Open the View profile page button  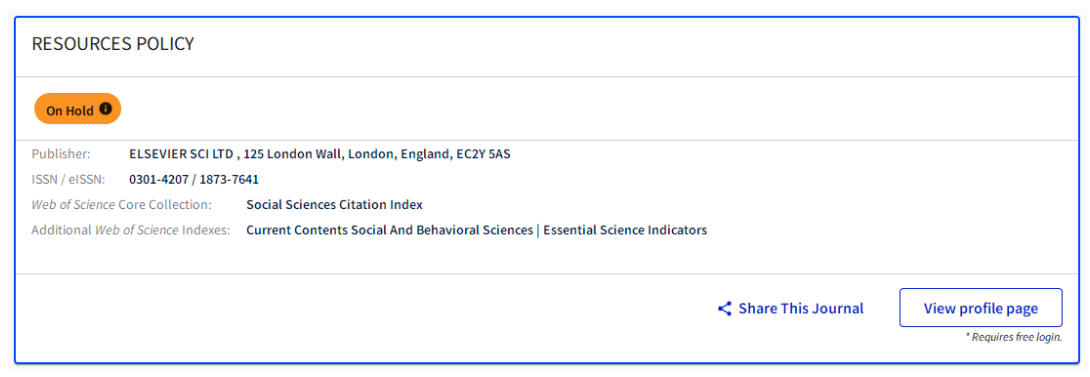[980, 307]
